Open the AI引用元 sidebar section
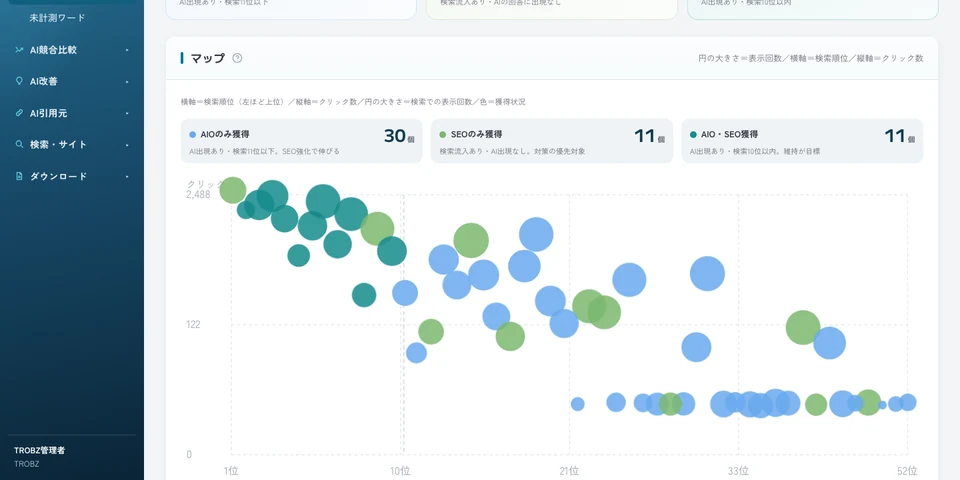 click(72, 113)
